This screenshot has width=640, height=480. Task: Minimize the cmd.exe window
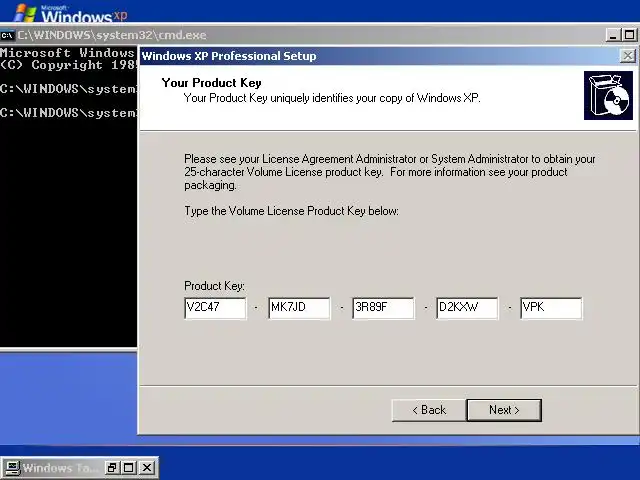[613, 35]
